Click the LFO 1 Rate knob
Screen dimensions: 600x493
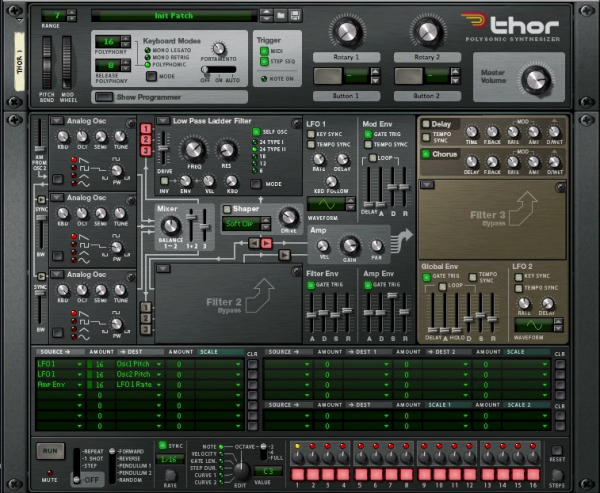318,159
